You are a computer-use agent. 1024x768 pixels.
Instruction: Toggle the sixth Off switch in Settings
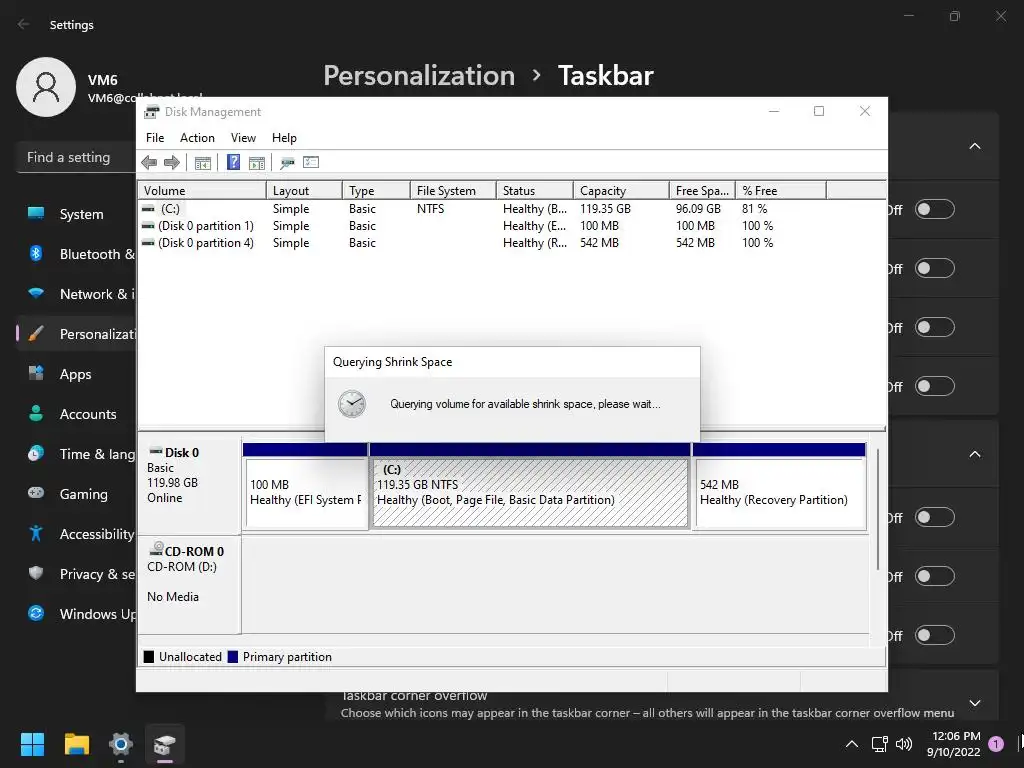point(935,576)
